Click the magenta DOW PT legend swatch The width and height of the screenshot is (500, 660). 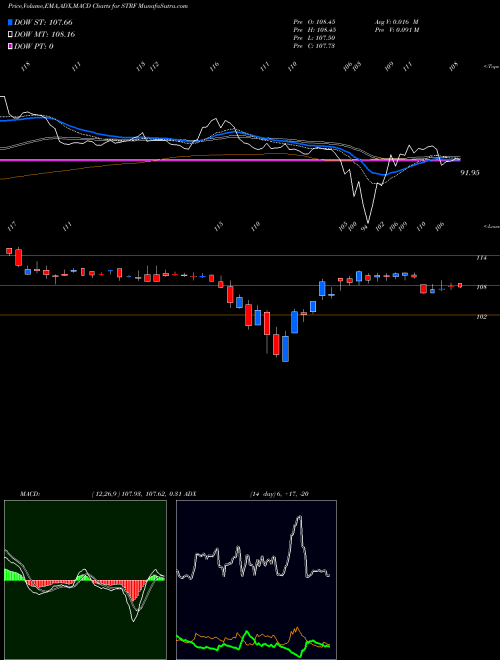10,47
